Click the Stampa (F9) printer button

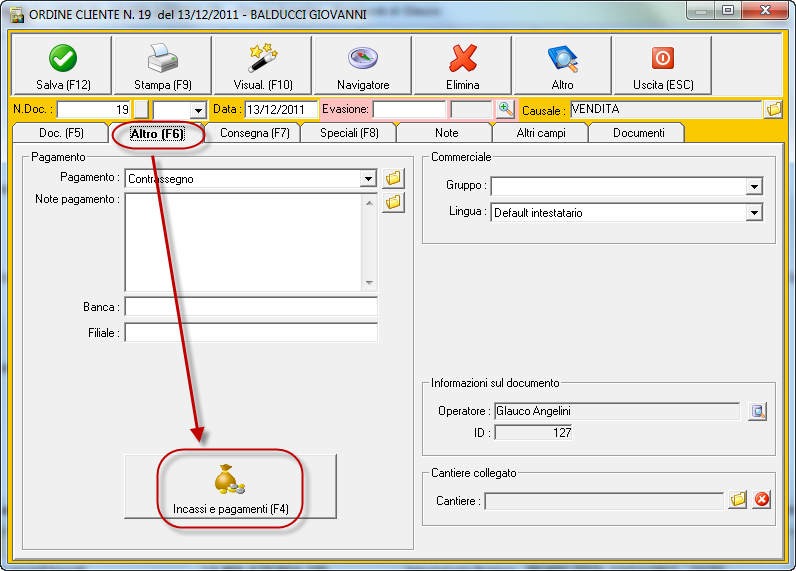pyautogui.click(x=162, y=65)
